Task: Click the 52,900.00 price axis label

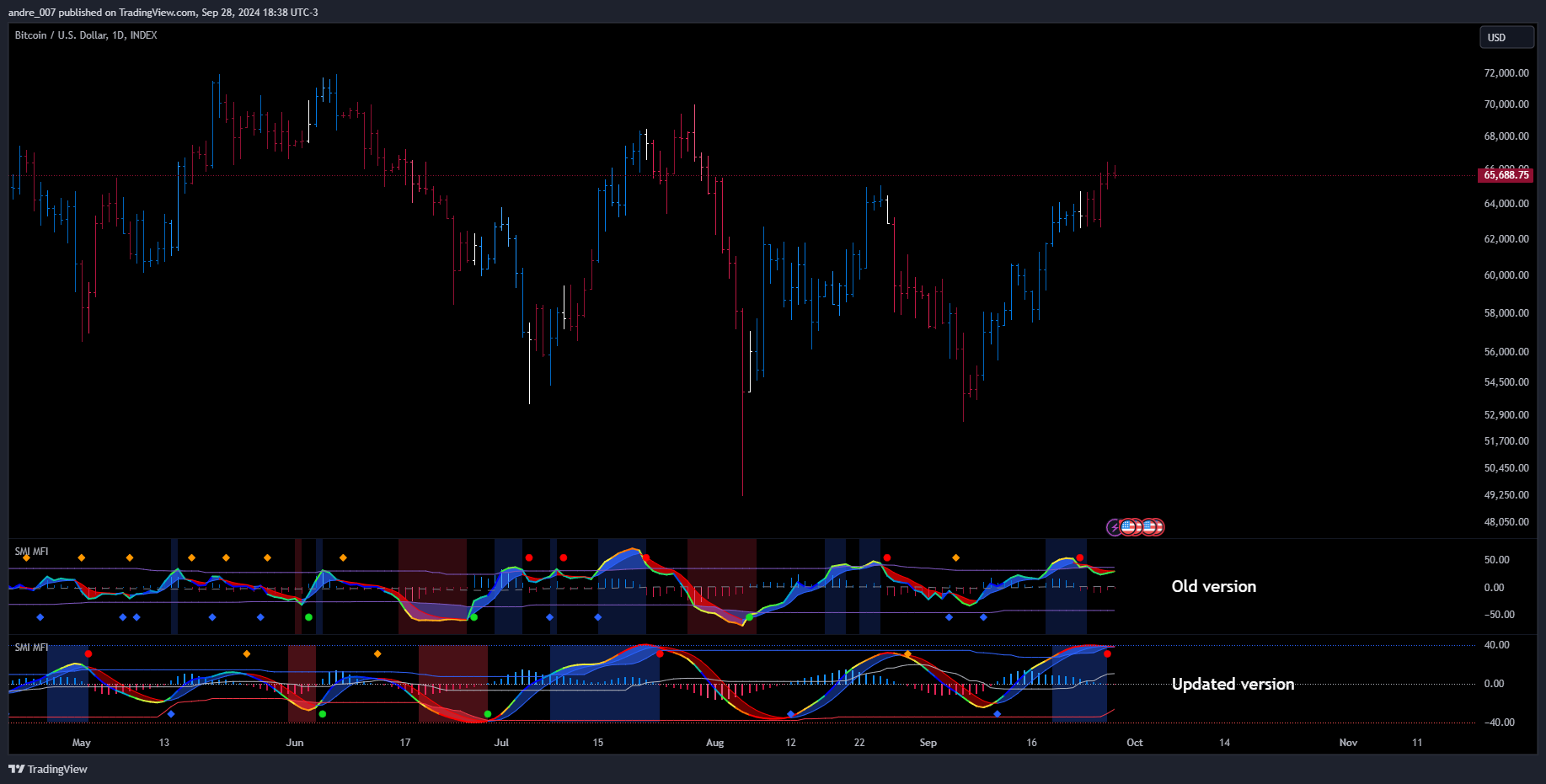Action: tap(1506, 415)
